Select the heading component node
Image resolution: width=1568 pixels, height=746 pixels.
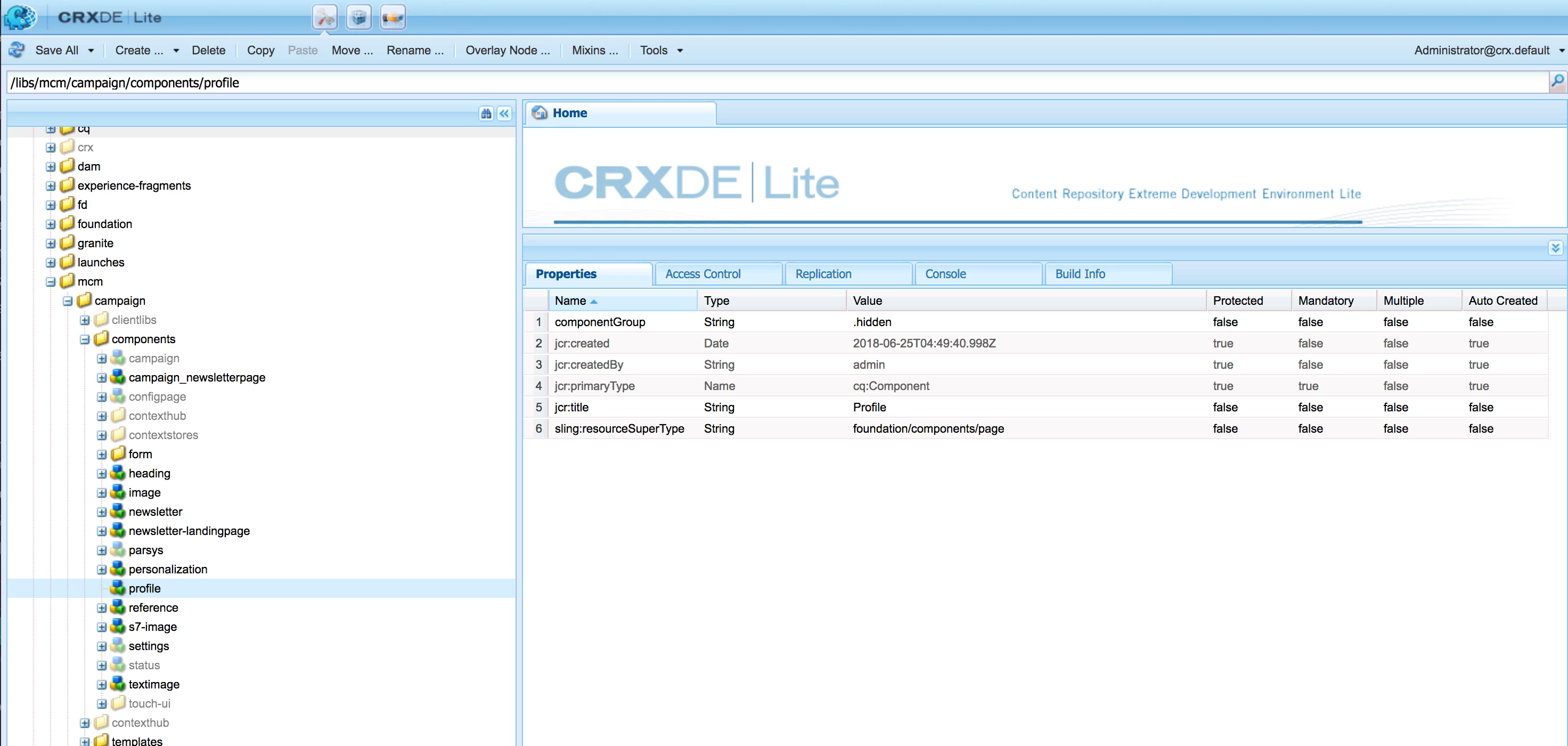pyautogui.click(x=149, y=473)
